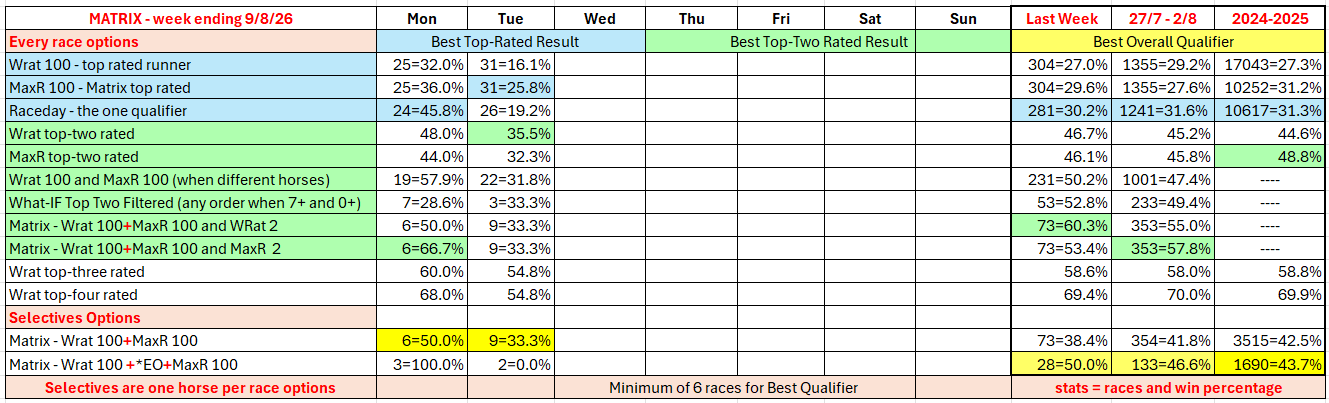Screen dimensions: 1329x403
Task: Click the Mon column header
Action: (421, 18)
